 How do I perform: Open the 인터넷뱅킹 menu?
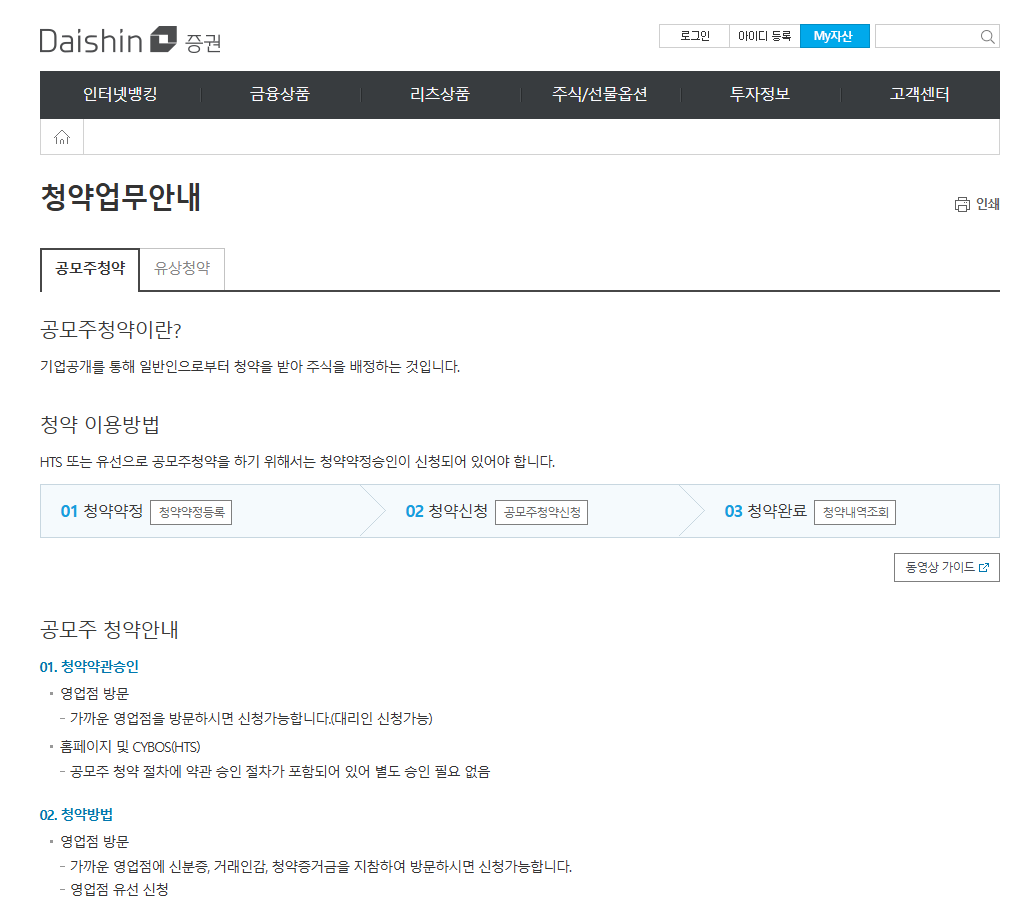click(119, 95)
